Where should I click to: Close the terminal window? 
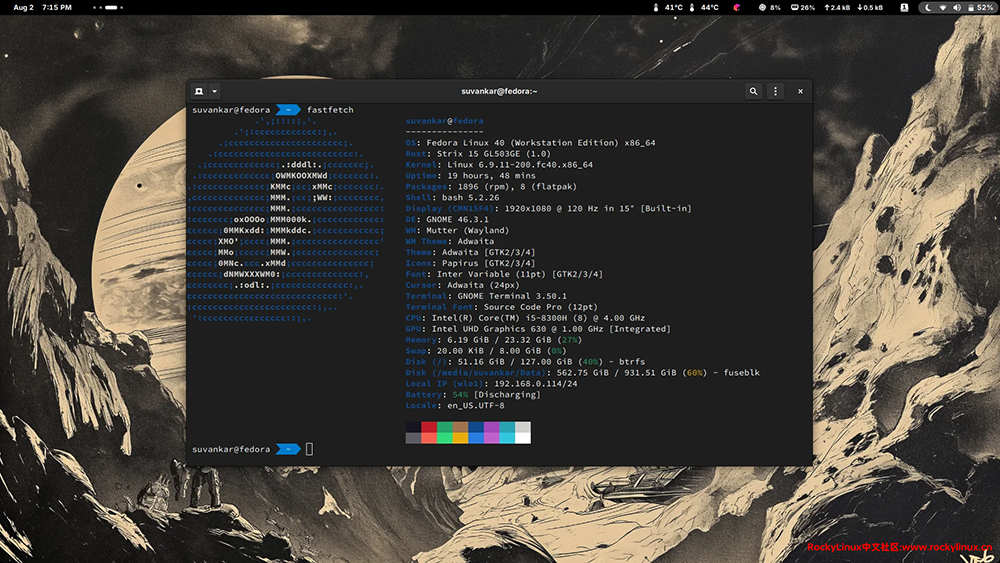(800, 91)
